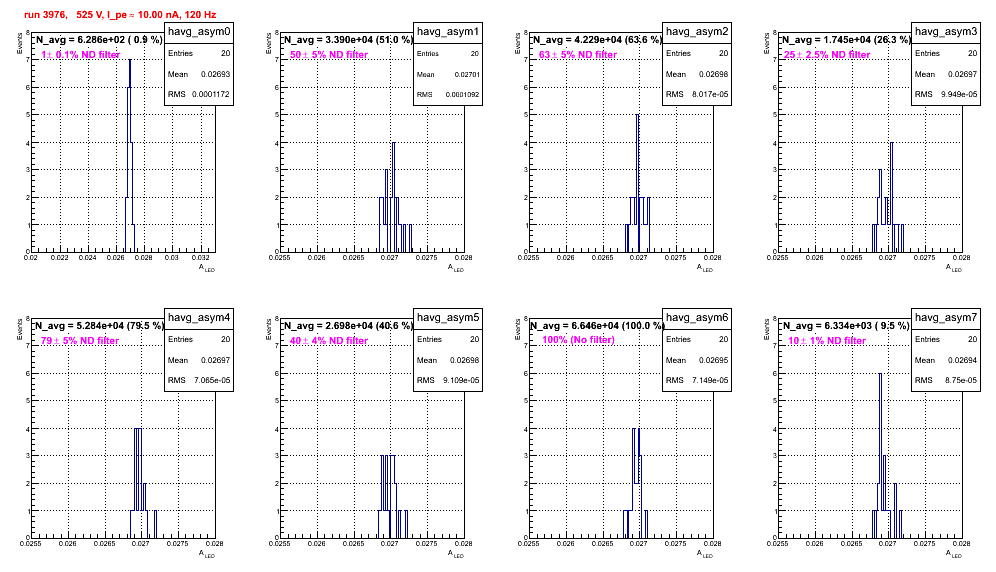Select the 50± 5% ND filter label
This screenshot has height=572, width=996.
(x=329, y=55)
